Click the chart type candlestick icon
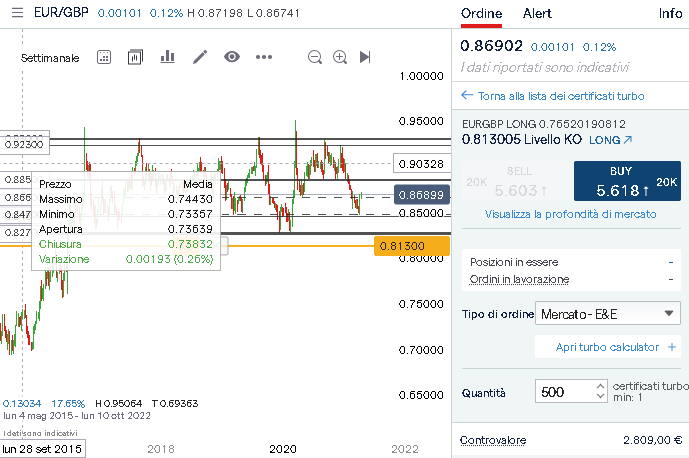 coord(135,57)
